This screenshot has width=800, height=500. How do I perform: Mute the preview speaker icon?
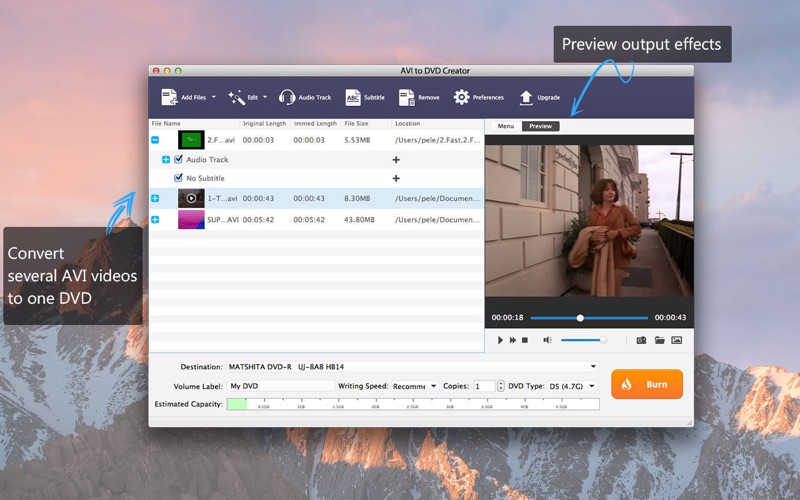pyautogui.click(x=547, y=340)
